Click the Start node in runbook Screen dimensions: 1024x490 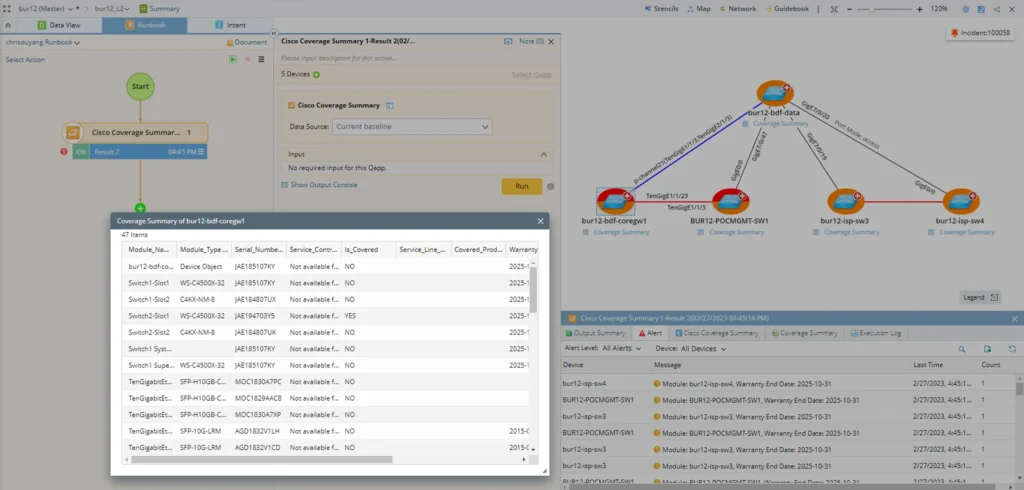(x=140, y=86)
